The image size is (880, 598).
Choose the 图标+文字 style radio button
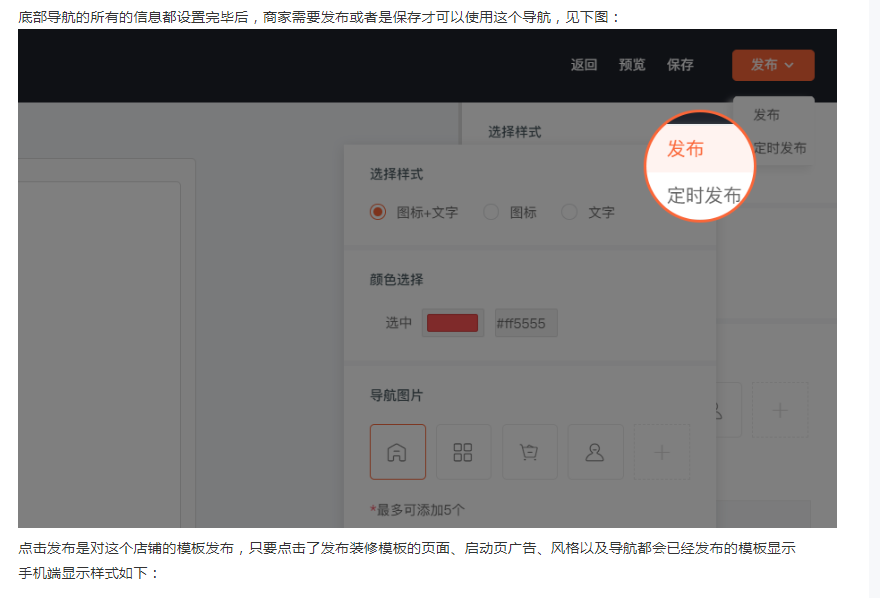pyautogui.click(x=378, y=212)
